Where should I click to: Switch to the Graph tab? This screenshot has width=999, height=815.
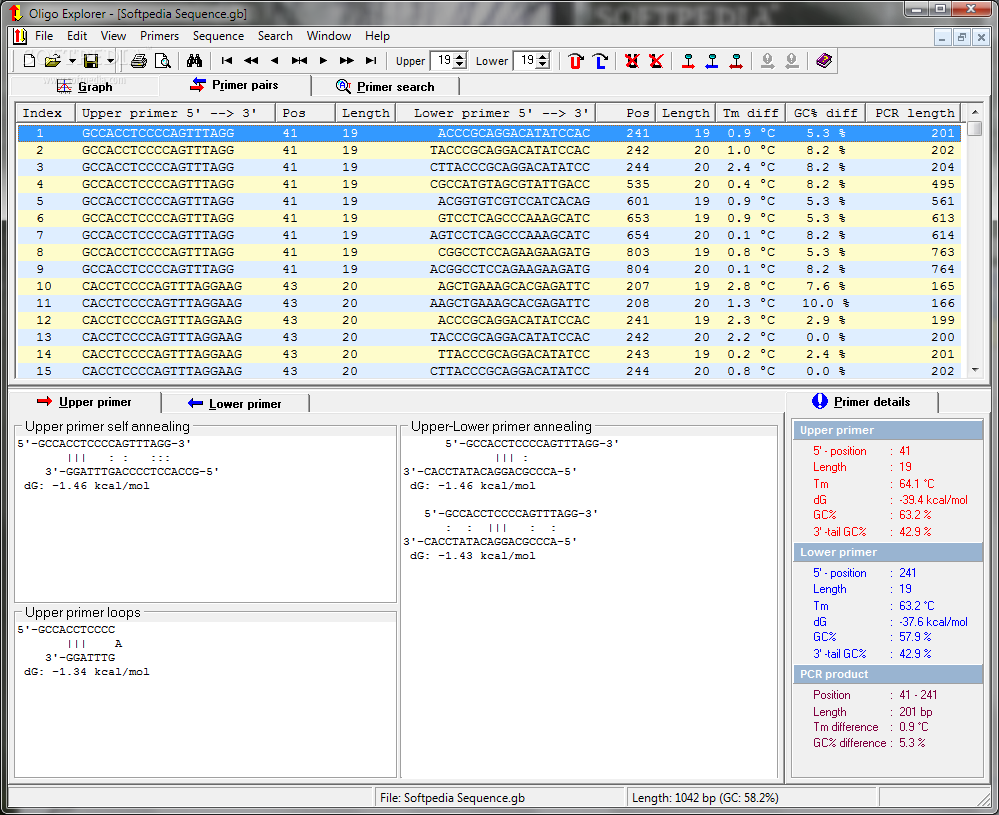pos(85,86)
